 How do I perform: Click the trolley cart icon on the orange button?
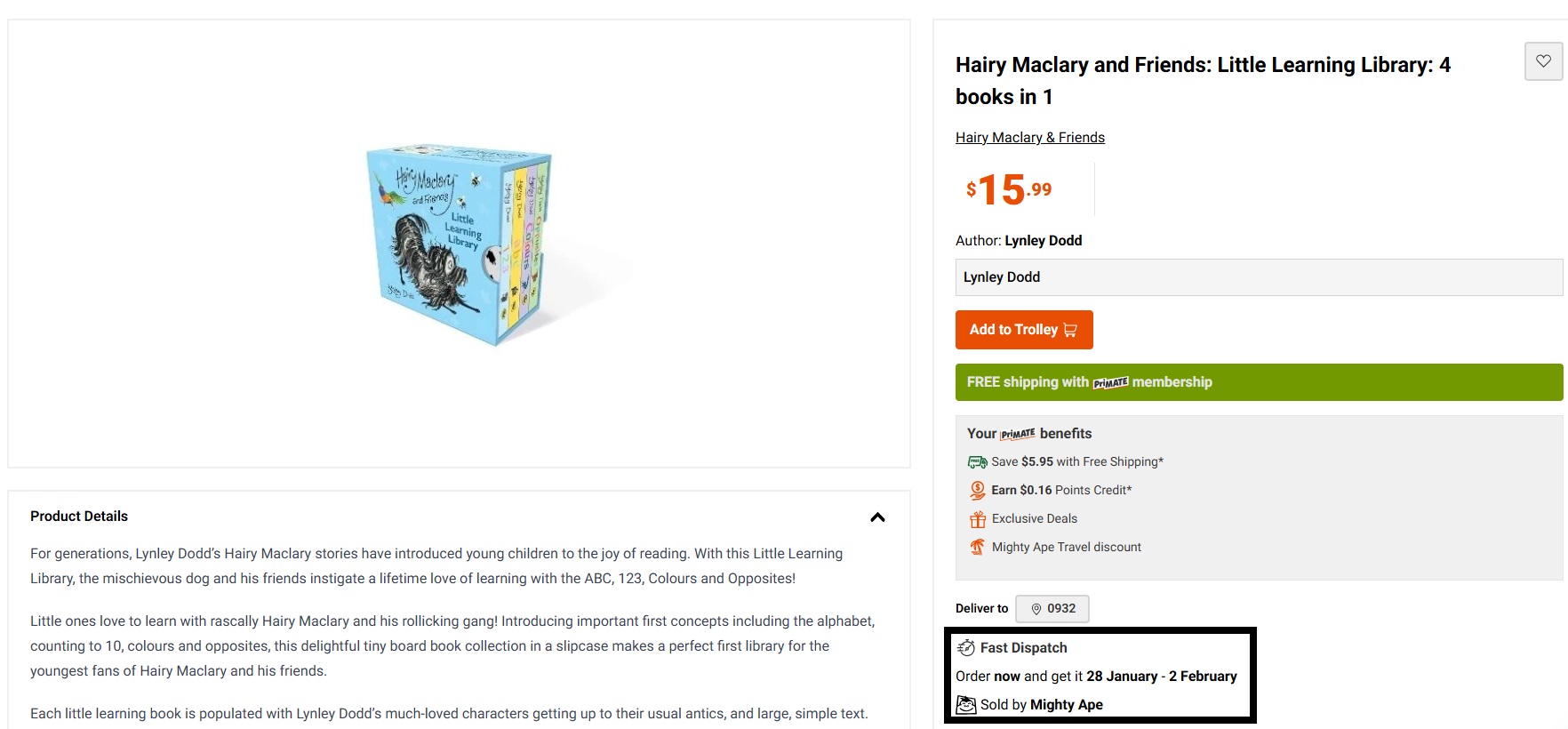[1072, 330]
